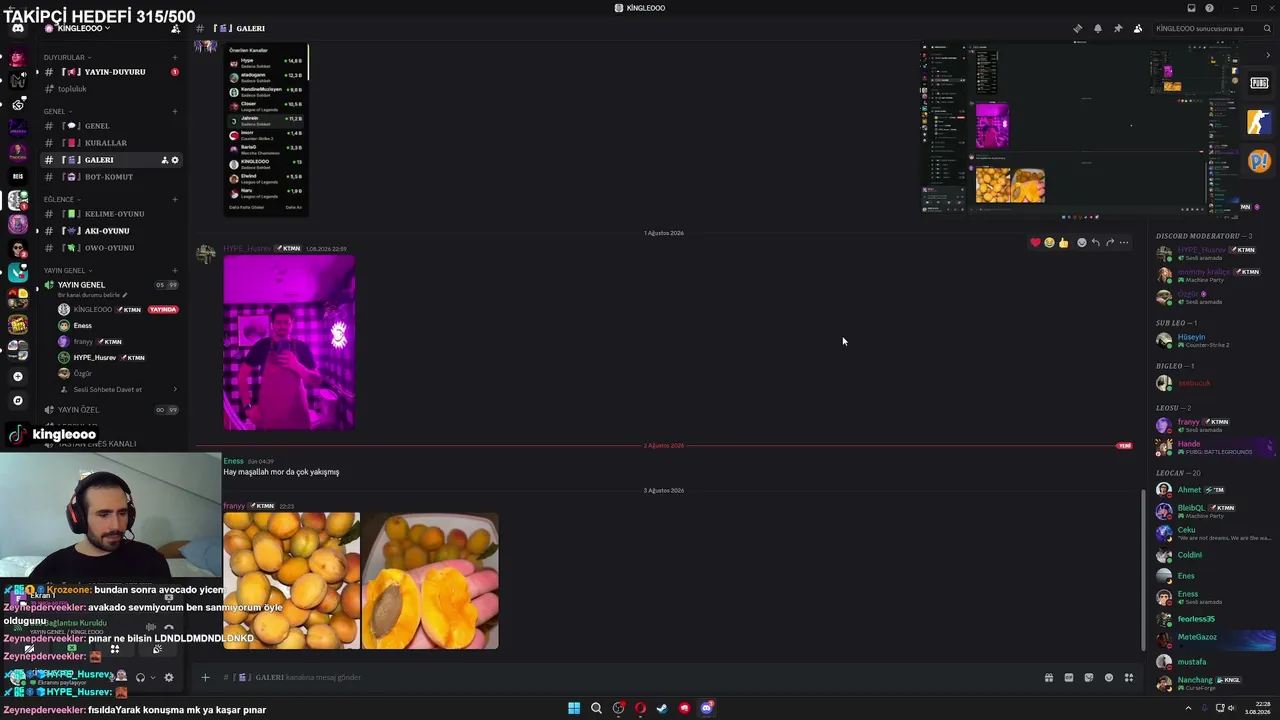Image resolution: width=1280 pixels, height=720 pixels.
Task: Click the GALERI message input box
Action: coord(630,677)
